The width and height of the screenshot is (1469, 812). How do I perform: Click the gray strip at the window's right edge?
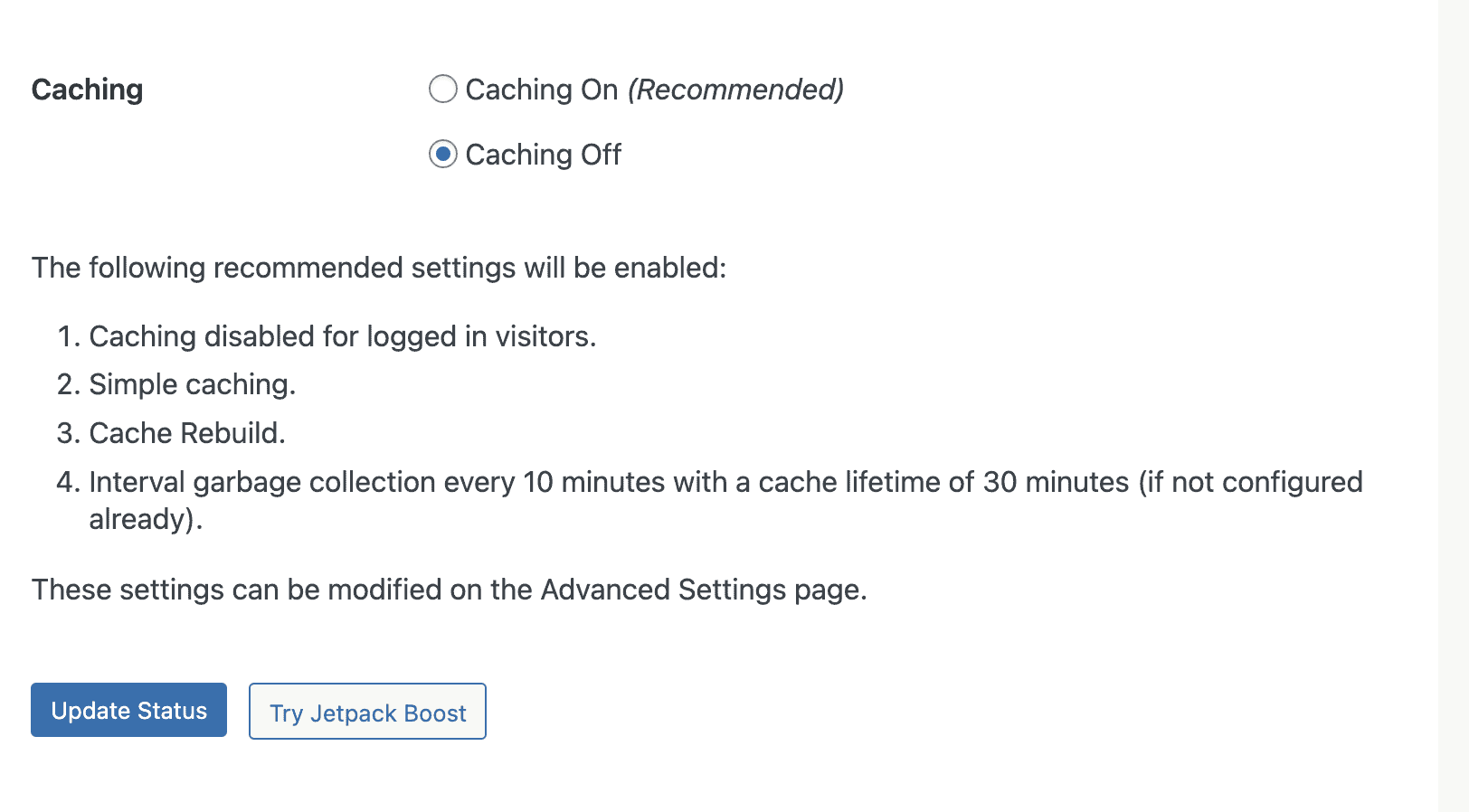click(x=1454, y=406)
